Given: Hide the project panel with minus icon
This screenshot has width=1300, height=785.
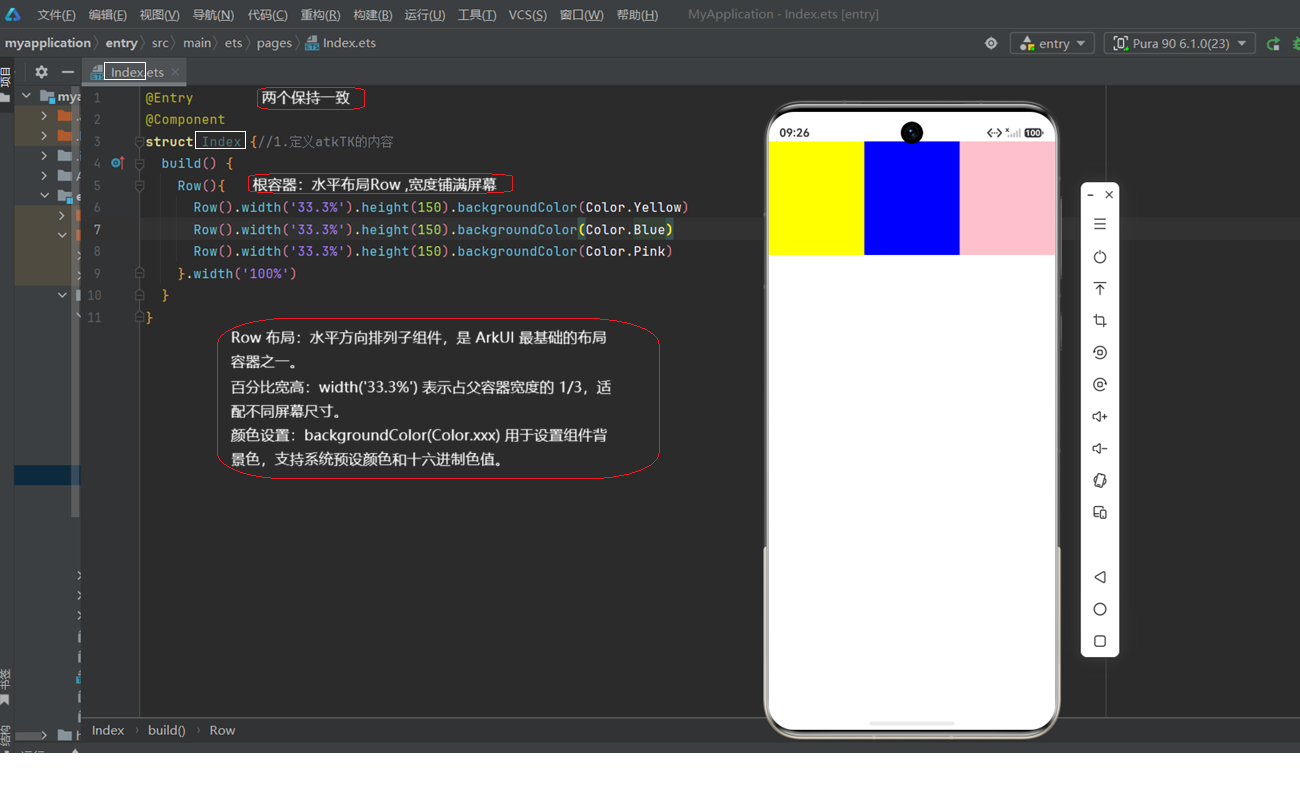Looking at the screenshot, I should (68, 72).
